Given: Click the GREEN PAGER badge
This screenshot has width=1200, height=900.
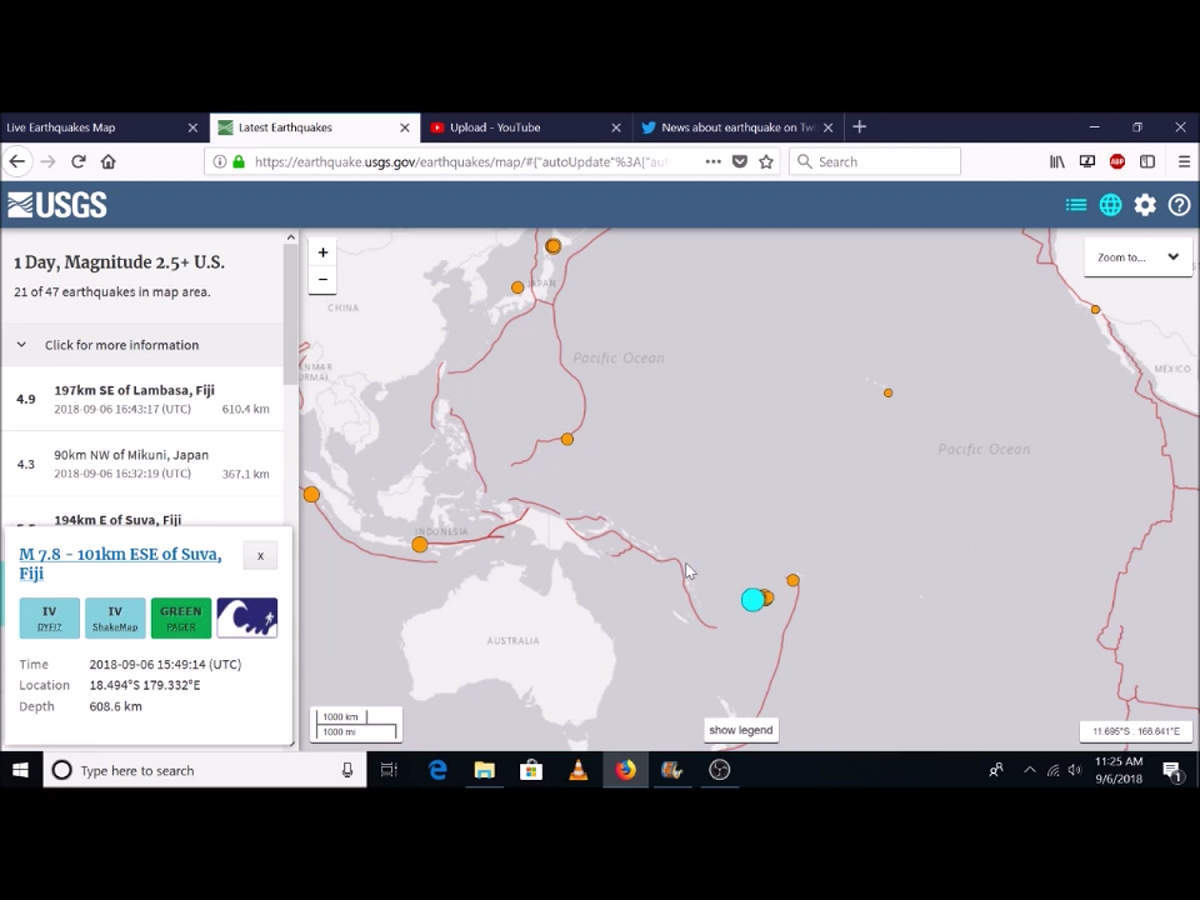Looking at the screenshot, I should point(181,618).
